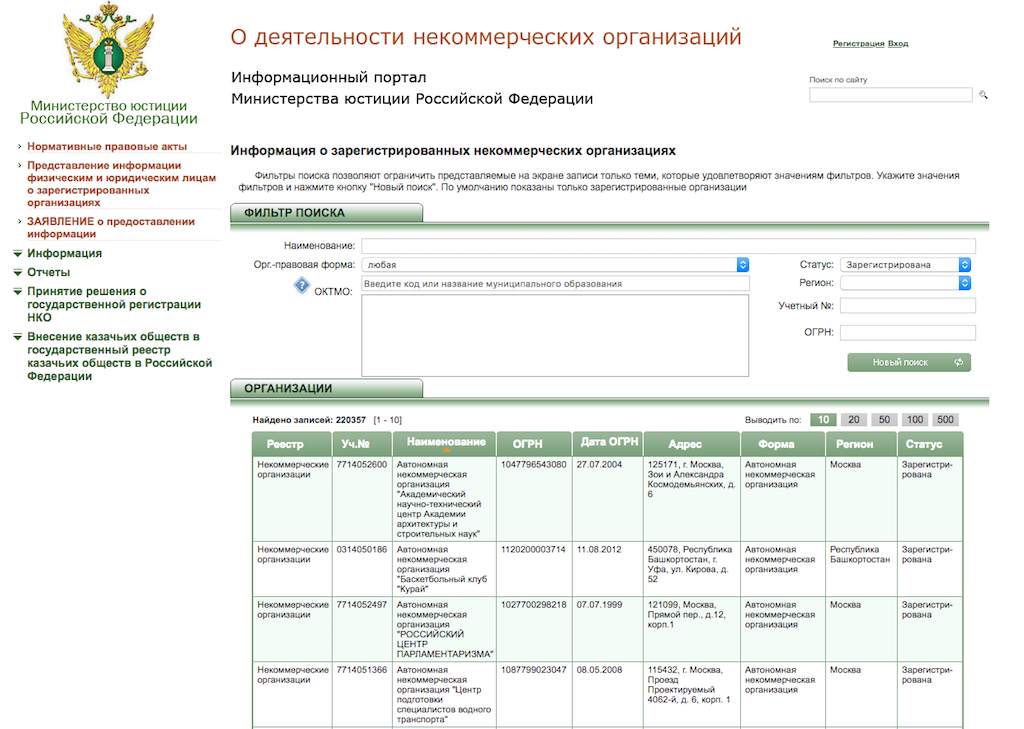The width and height of the screenshot is (1024, 729).
Task: Expand the Отчеты sidebar section
Action: tap(48, 273)
